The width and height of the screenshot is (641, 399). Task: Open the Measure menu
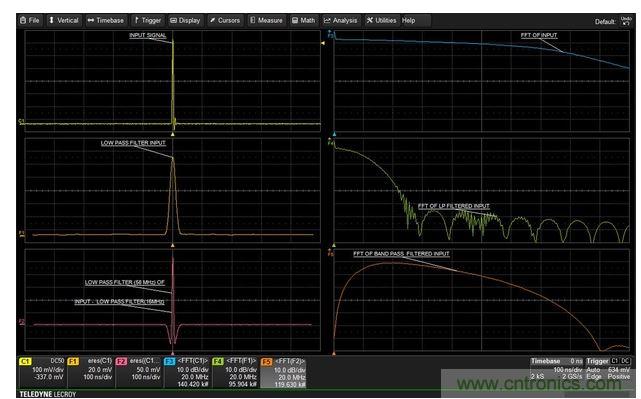[x=266, y=20]
